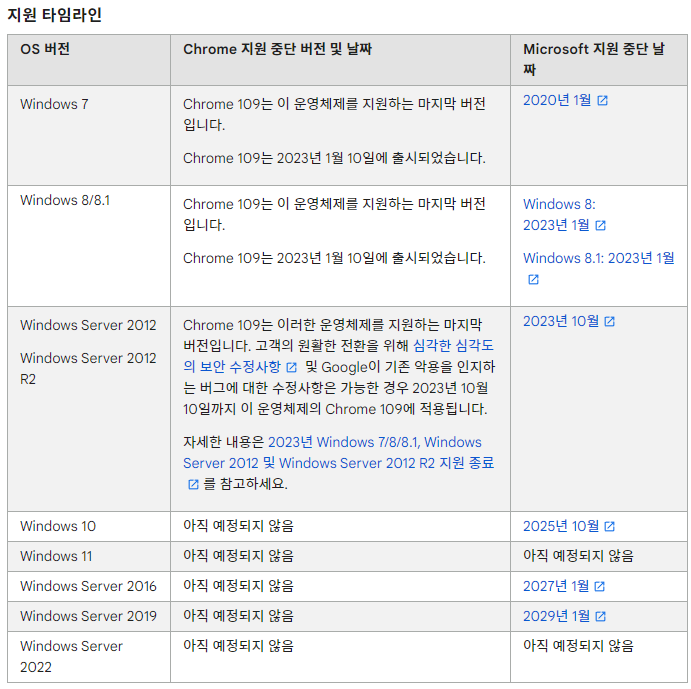Open 2023년 Windows 7/8/8.1 지원 종료 link
This screenshot has width=691, height=689.
click(x=338, y=453)
